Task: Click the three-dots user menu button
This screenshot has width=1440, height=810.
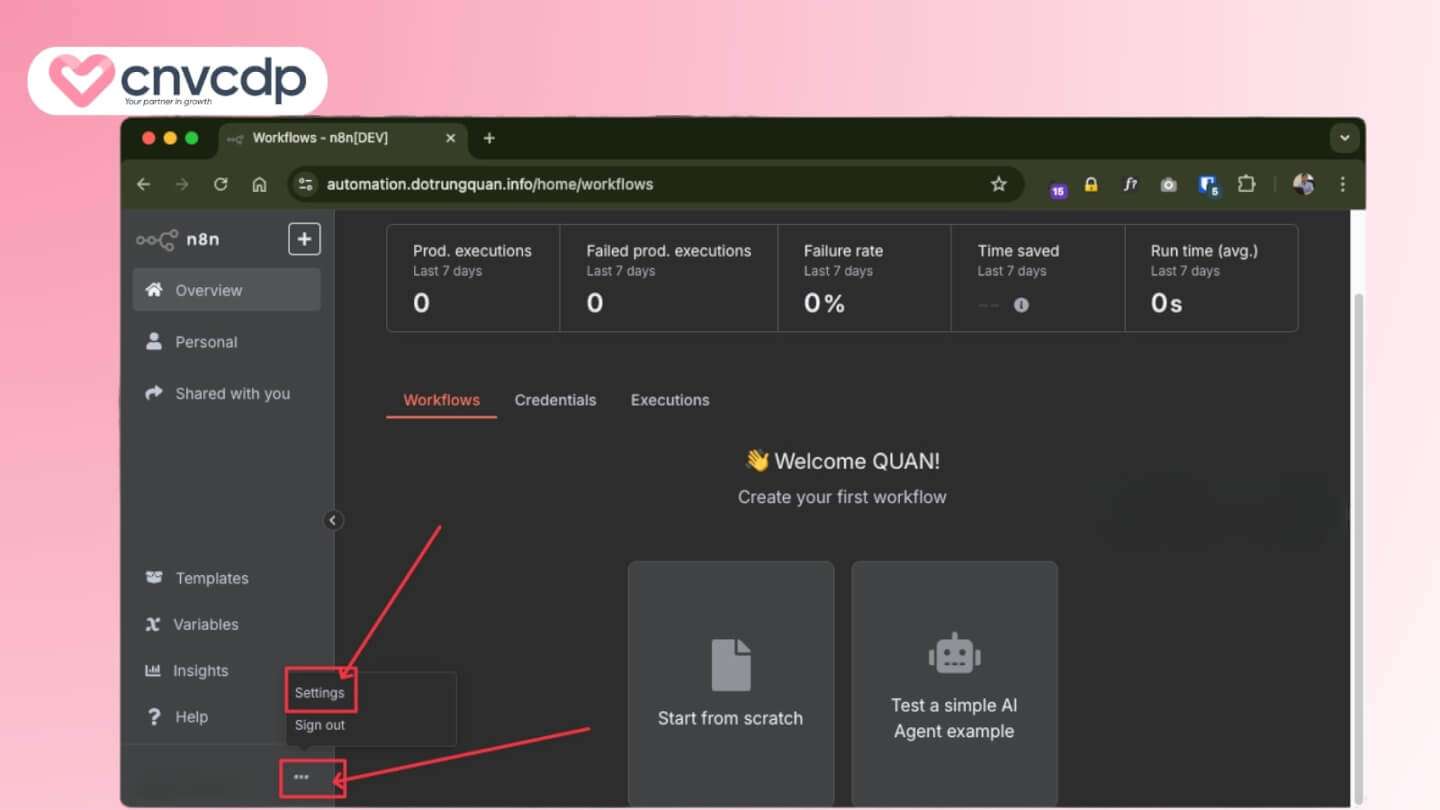Action: click(x=302, y=777)
